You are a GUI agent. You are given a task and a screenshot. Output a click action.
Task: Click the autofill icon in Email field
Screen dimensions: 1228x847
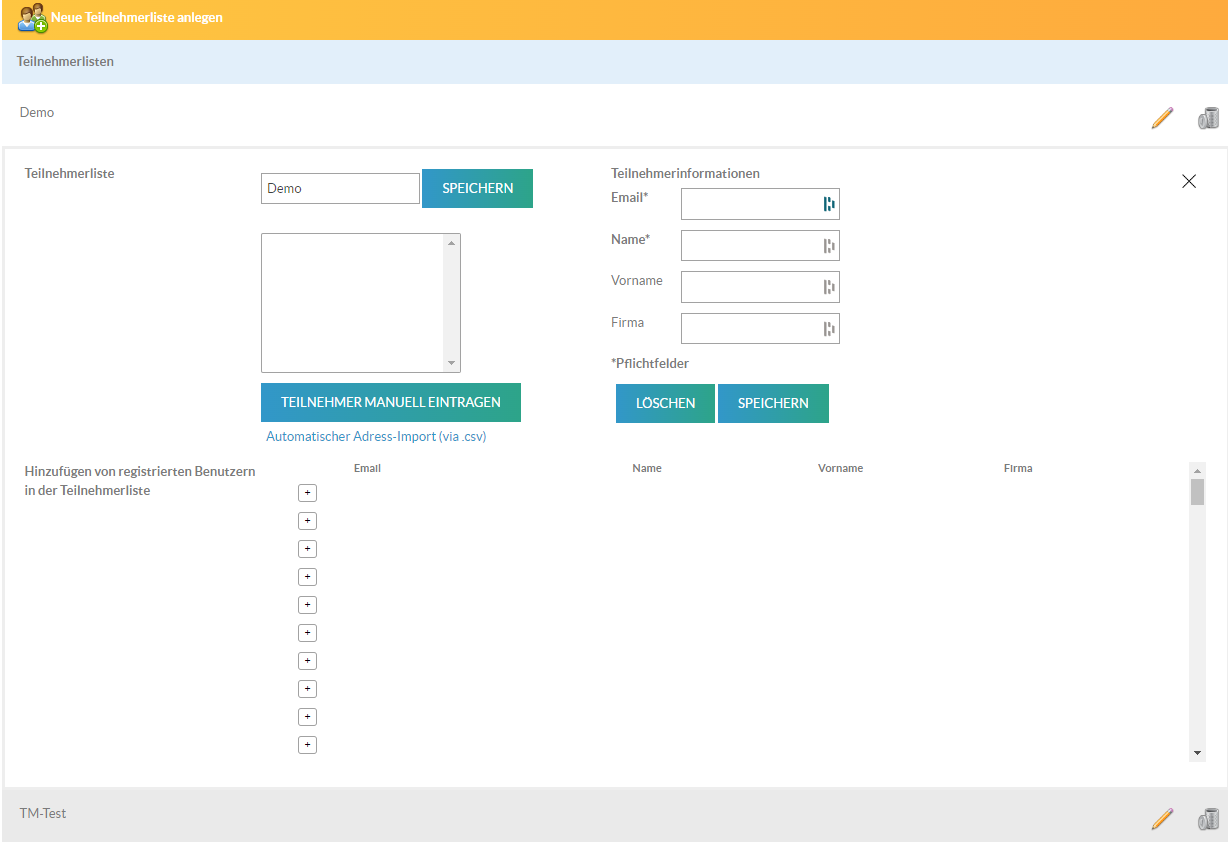(828, 204)
